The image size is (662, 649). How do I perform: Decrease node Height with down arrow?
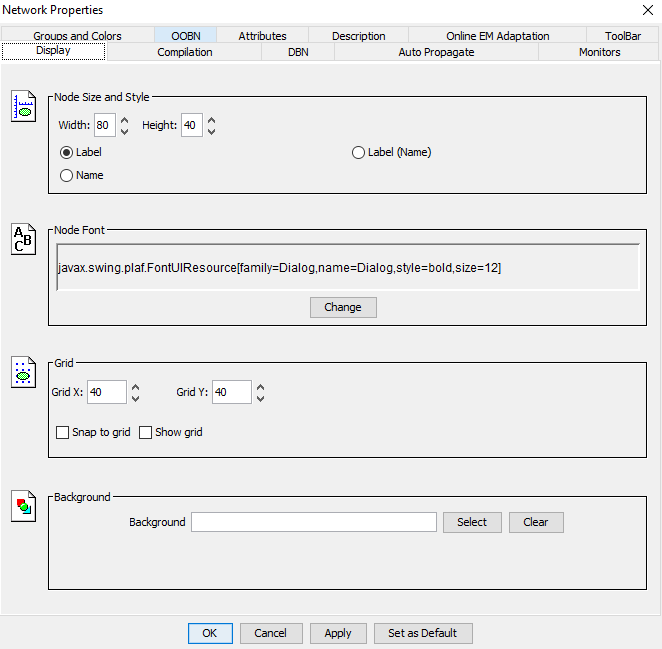pyautogui.click(x=211, y=131)
